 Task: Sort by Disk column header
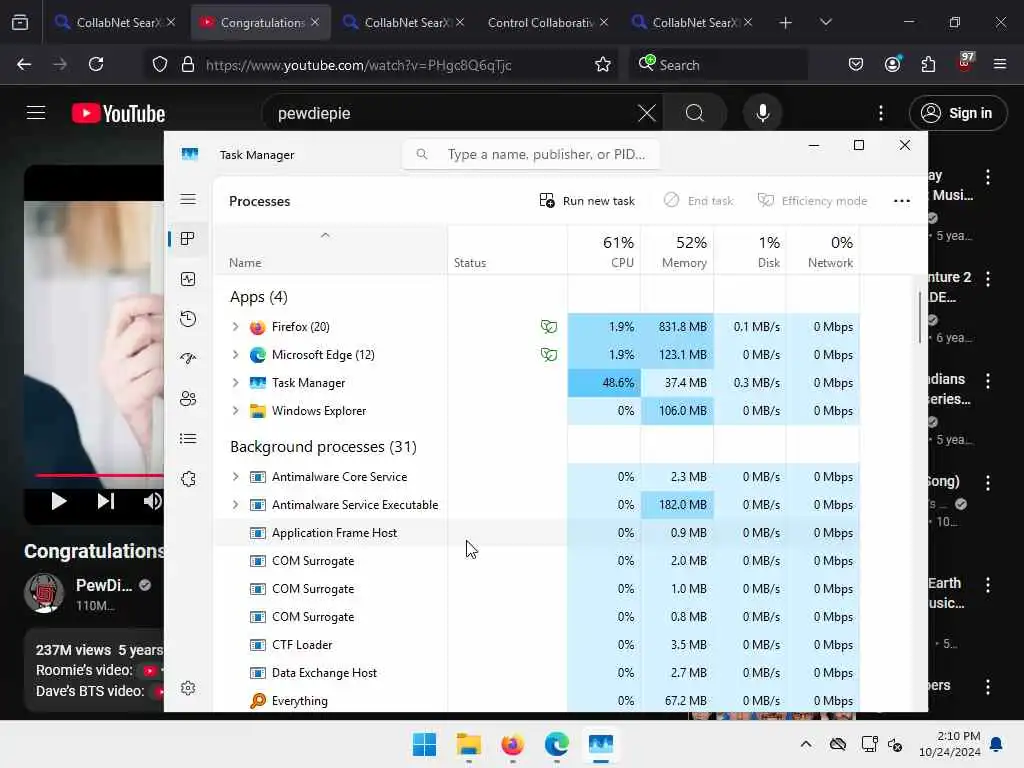(750, 251)
